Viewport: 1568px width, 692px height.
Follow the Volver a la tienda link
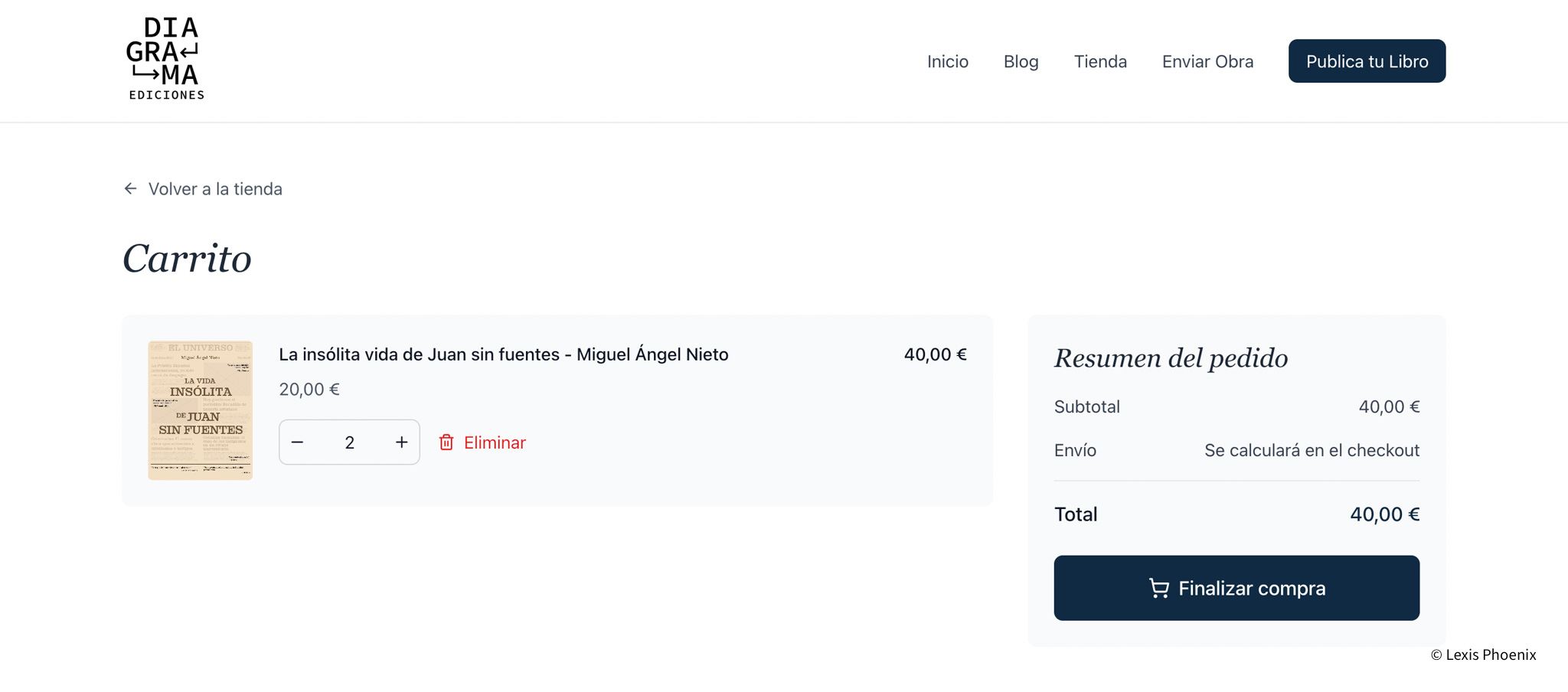215,189
